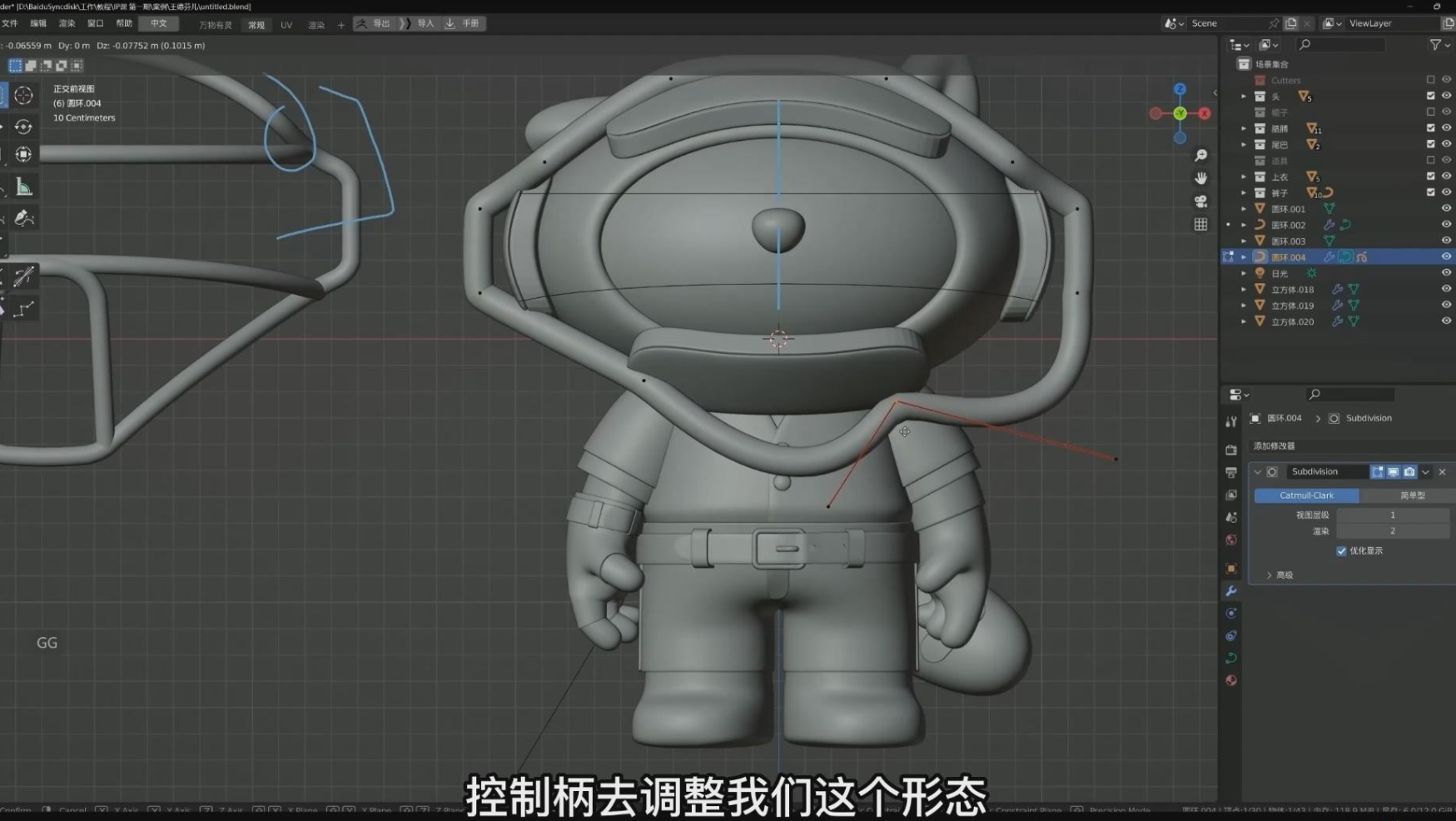
Task: Select the 简单型 subdivision type button
Action: click(1412, 495)
